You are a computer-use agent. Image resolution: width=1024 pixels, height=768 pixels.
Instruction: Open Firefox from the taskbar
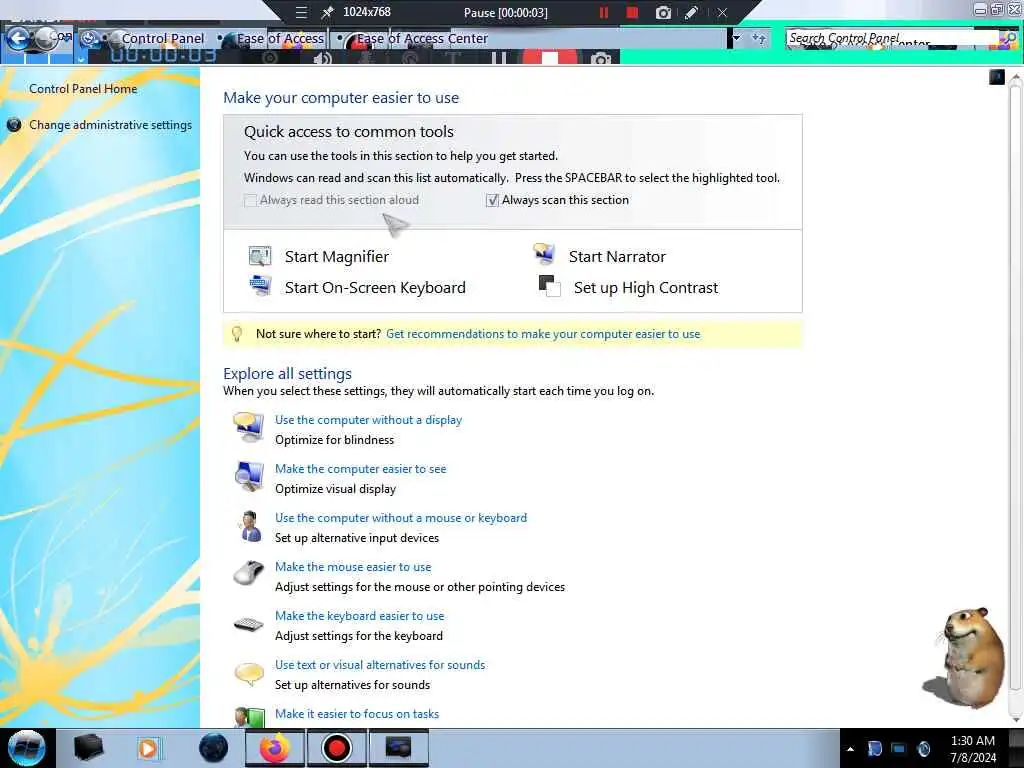click(x=274, y=748)
